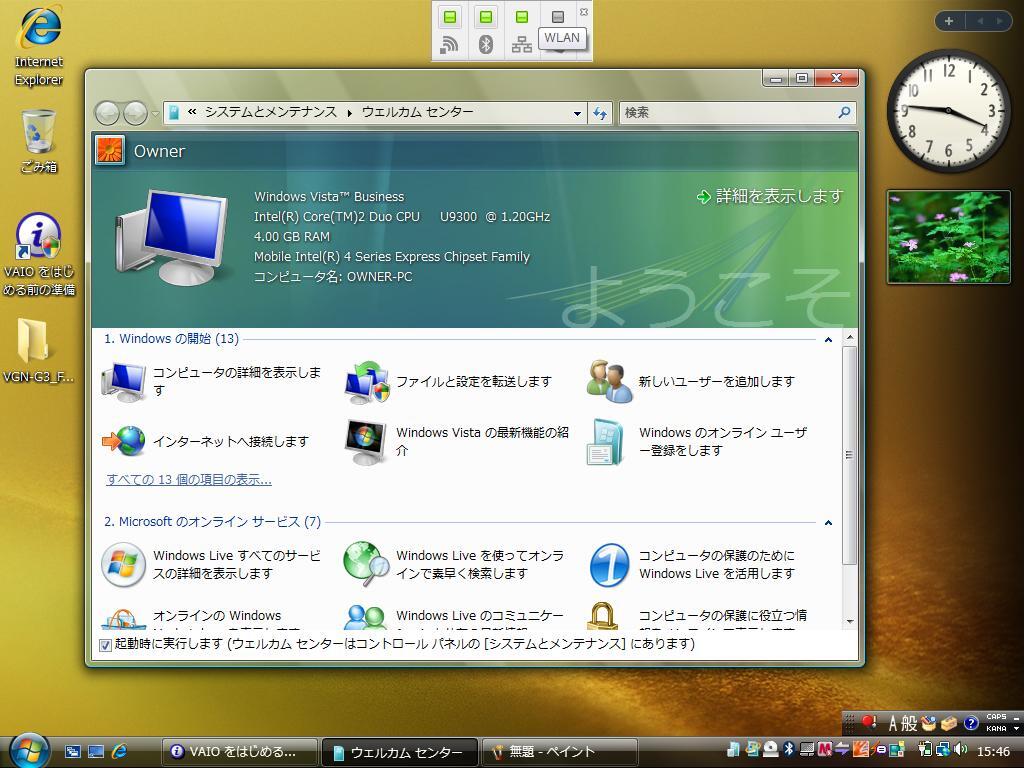Collapse the 1. Windows の開始 section
This screenshot has width=1024, height=768.
coord(828,340)
